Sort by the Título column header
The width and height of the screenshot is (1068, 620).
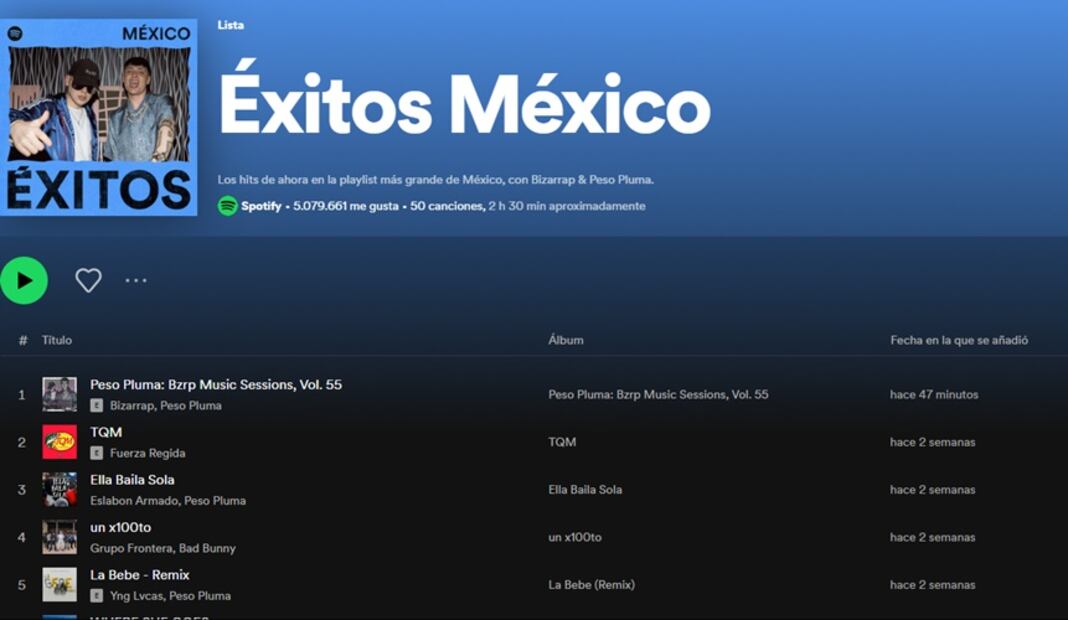(57, 340)
